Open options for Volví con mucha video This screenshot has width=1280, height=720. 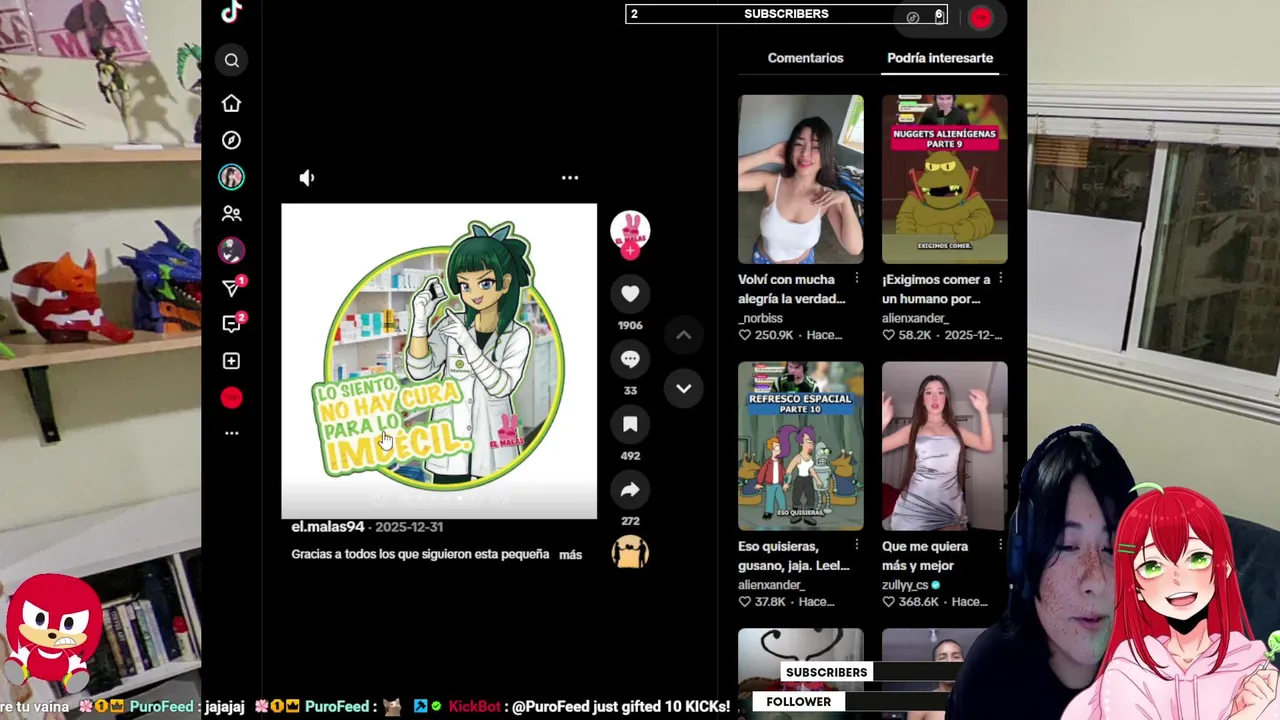point(857,279)
